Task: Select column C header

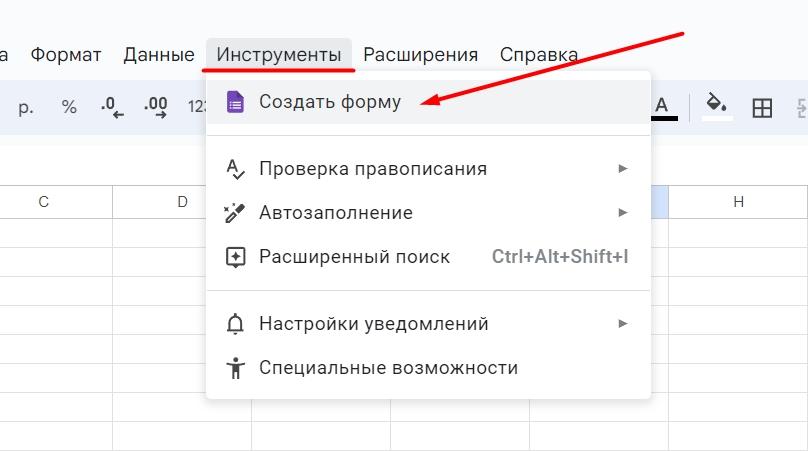Action: [x=44, y=202]
